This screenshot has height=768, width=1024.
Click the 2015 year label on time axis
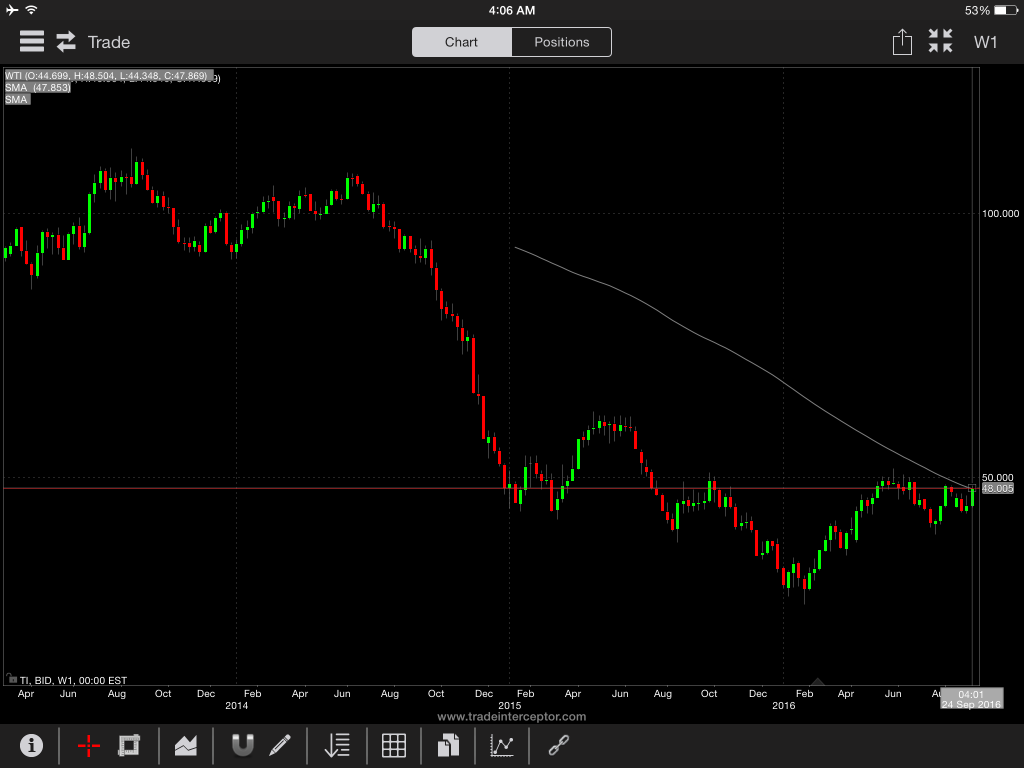click(509, 705)
